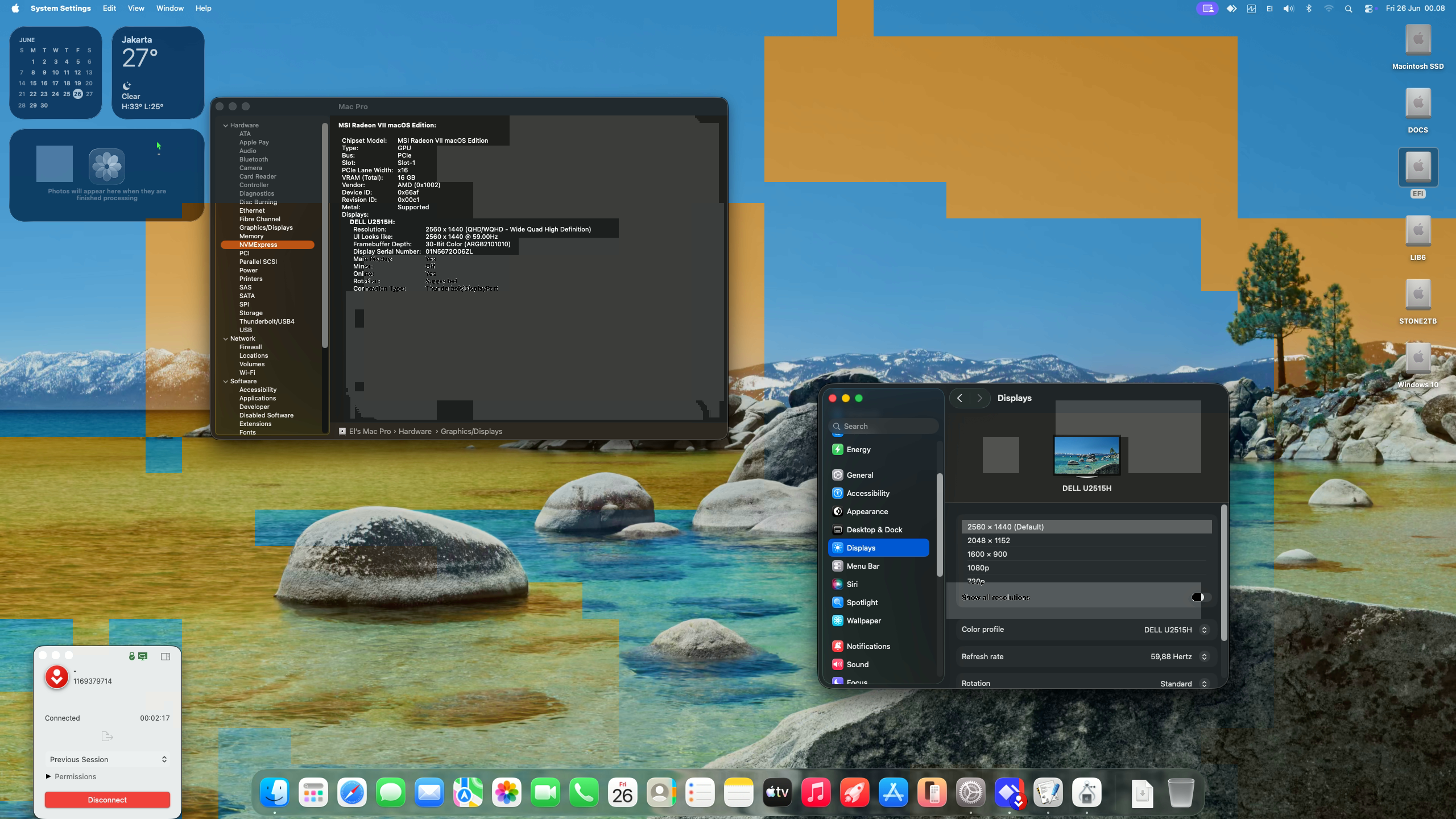Viewport: 1456px width, 819px height.
Task: Open Finder from the Dock
Action: coord(275,792)
